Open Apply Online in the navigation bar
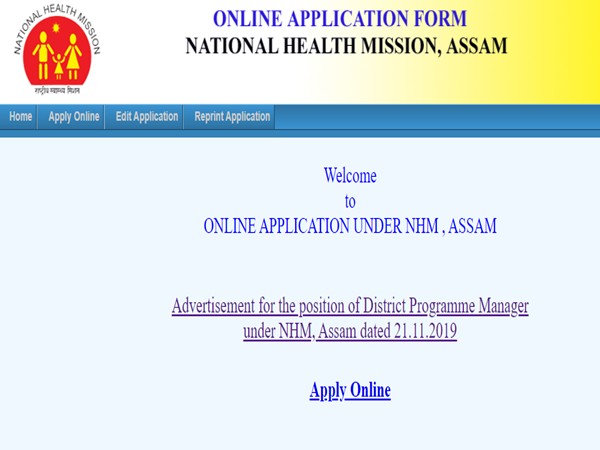 [74, 117]
